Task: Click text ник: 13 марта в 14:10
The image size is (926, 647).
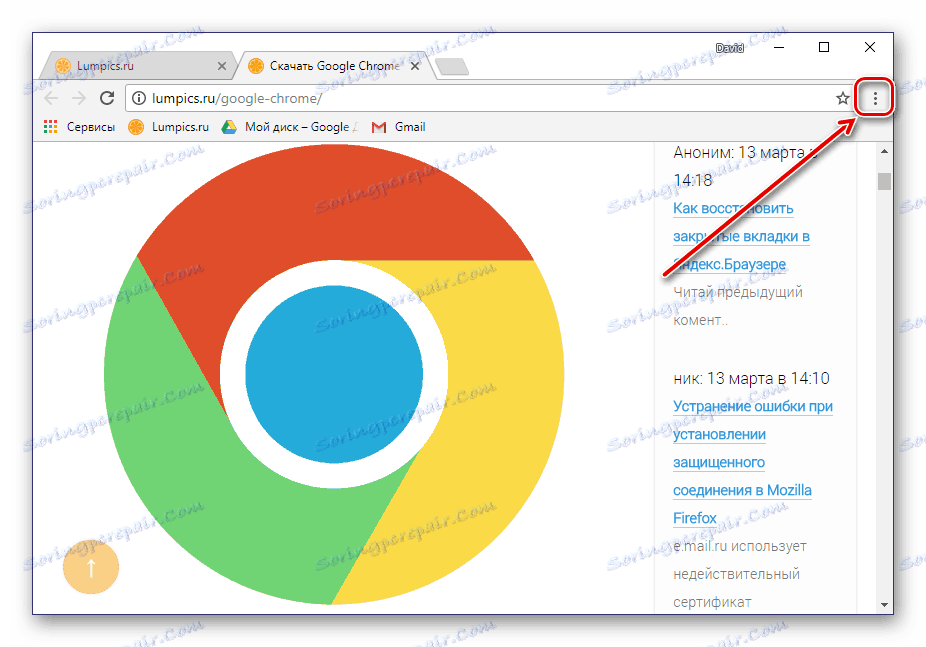Action: pyautogui.click(x=751, y=378)
